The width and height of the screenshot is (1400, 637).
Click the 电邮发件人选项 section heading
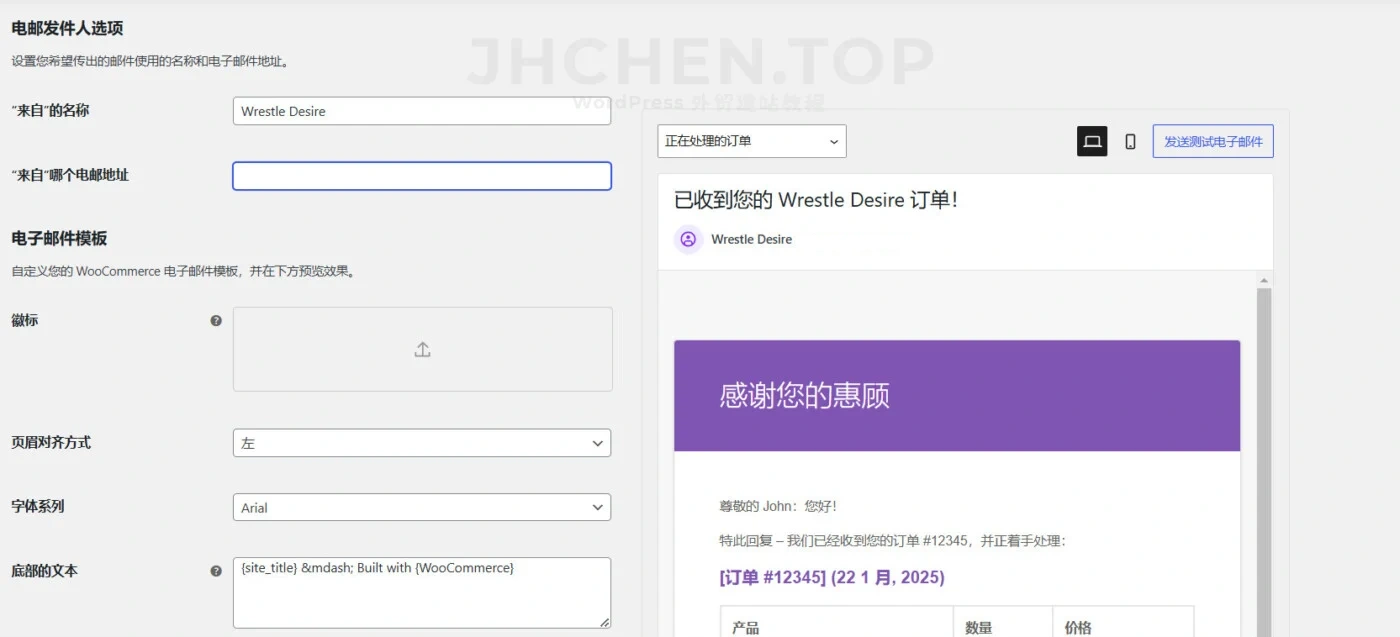click(67, 28)
